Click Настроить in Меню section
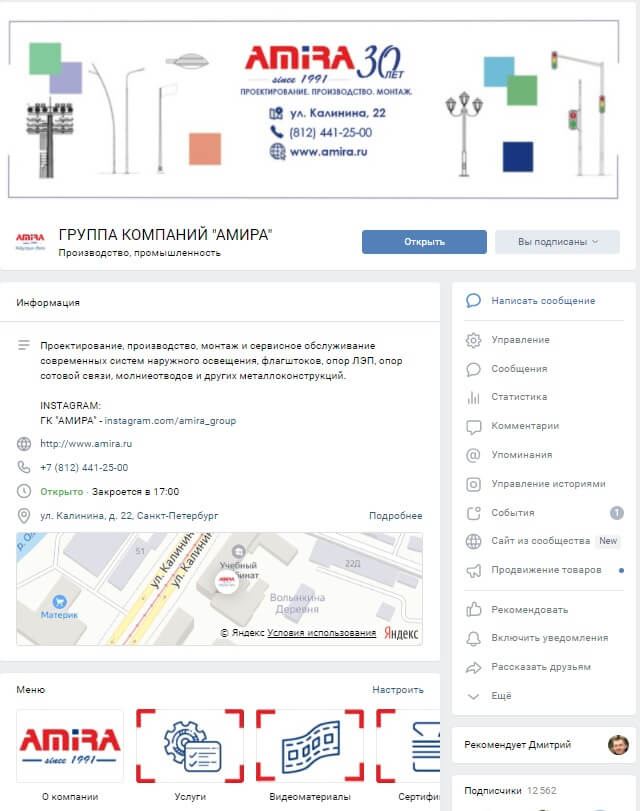The width and height of the screenshot is (640, 811). click(398, 689)
